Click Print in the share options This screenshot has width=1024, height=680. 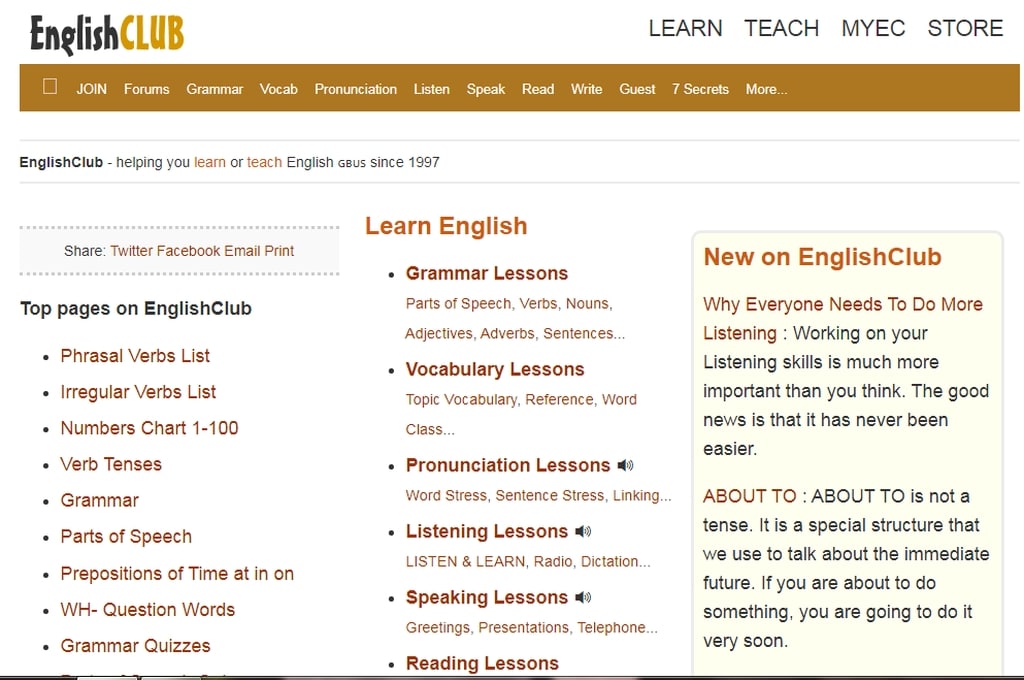(278, 251)
